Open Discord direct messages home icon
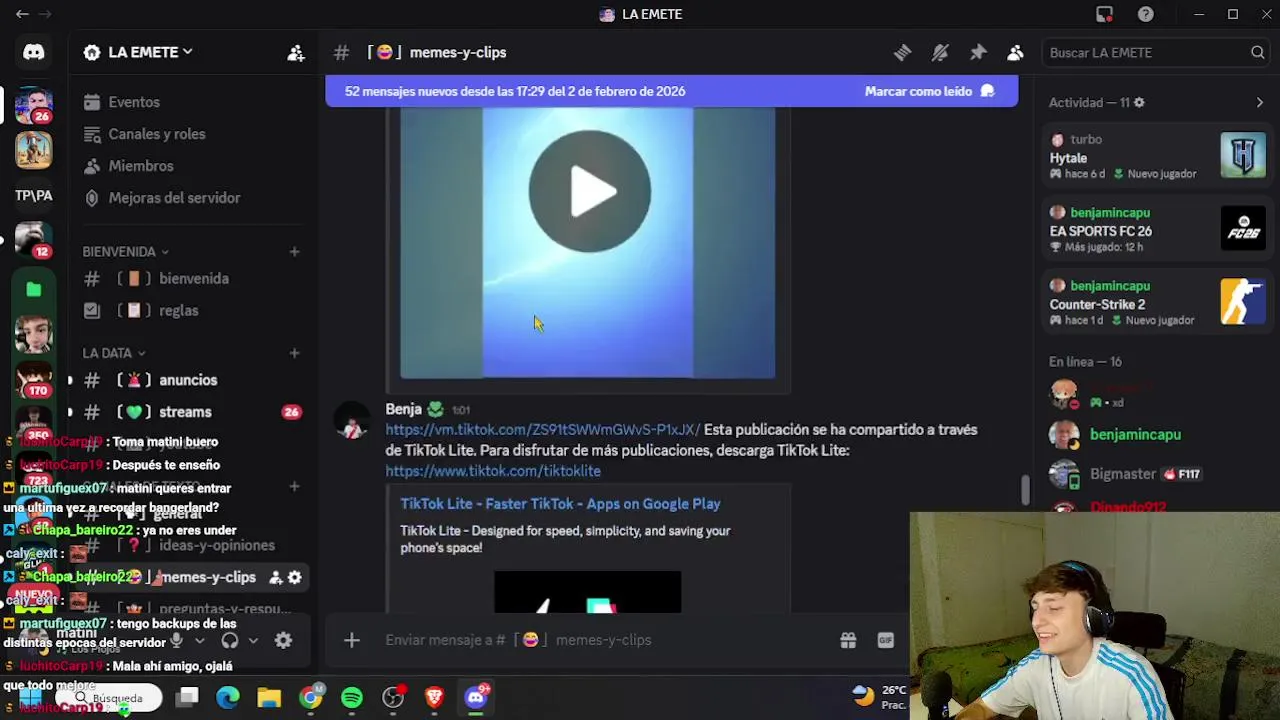The width and height of the screenshot is (1280, 720). (33, 52)
